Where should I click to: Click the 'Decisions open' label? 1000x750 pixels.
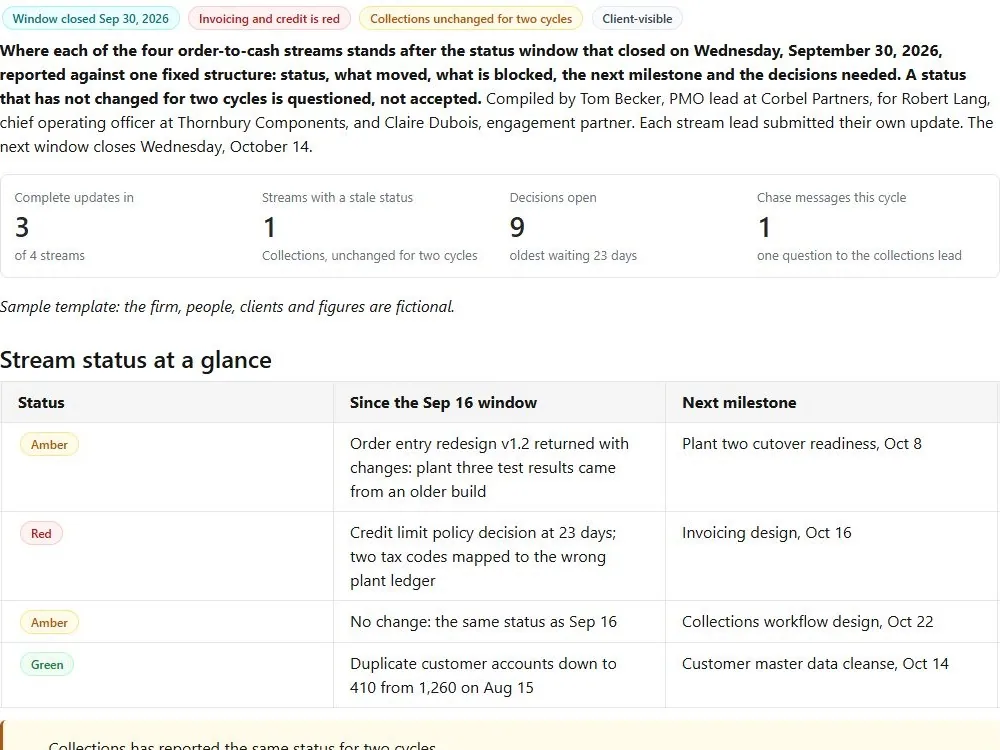coord(553,198)
